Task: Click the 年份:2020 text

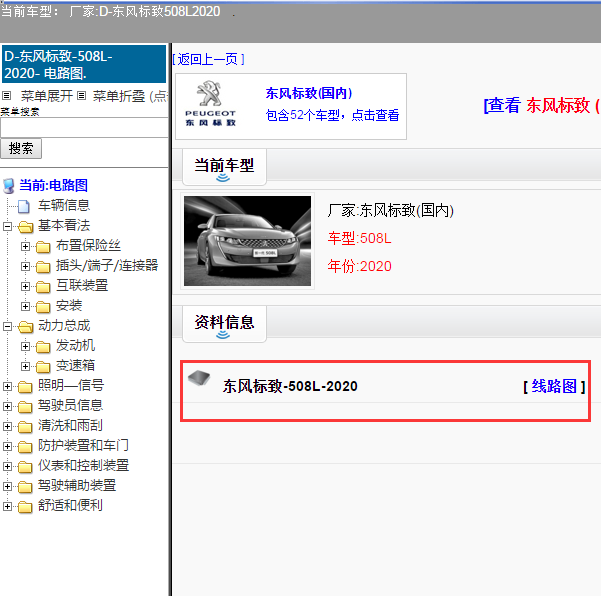Action: tap(360, 266)
